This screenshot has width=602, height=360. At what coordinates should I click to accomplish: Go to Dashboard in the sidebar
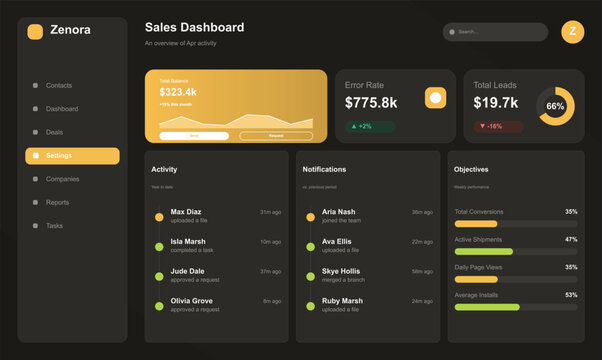[x=72, y=109]
